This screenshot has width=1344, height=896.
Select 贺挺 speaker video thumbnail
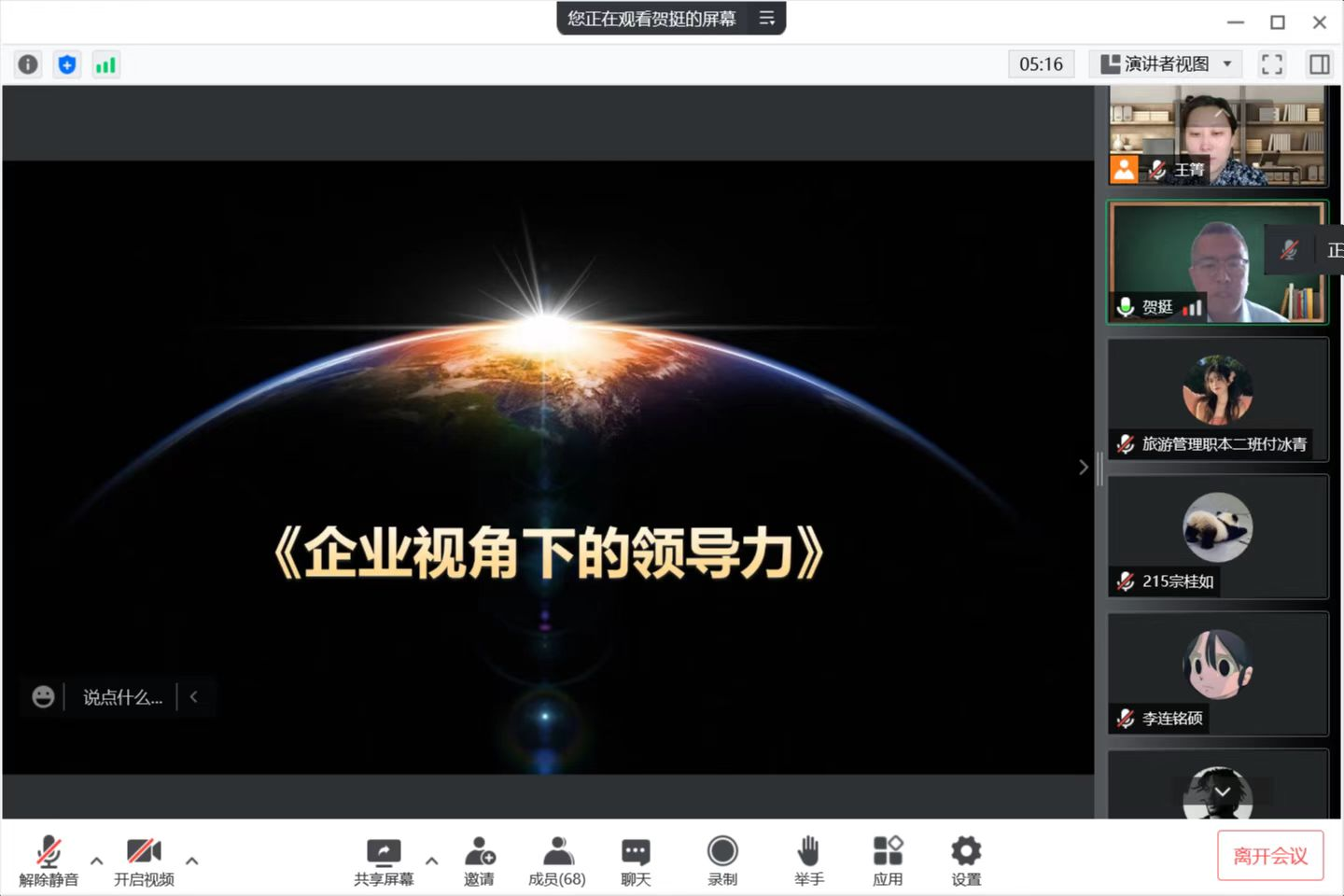1217,262
